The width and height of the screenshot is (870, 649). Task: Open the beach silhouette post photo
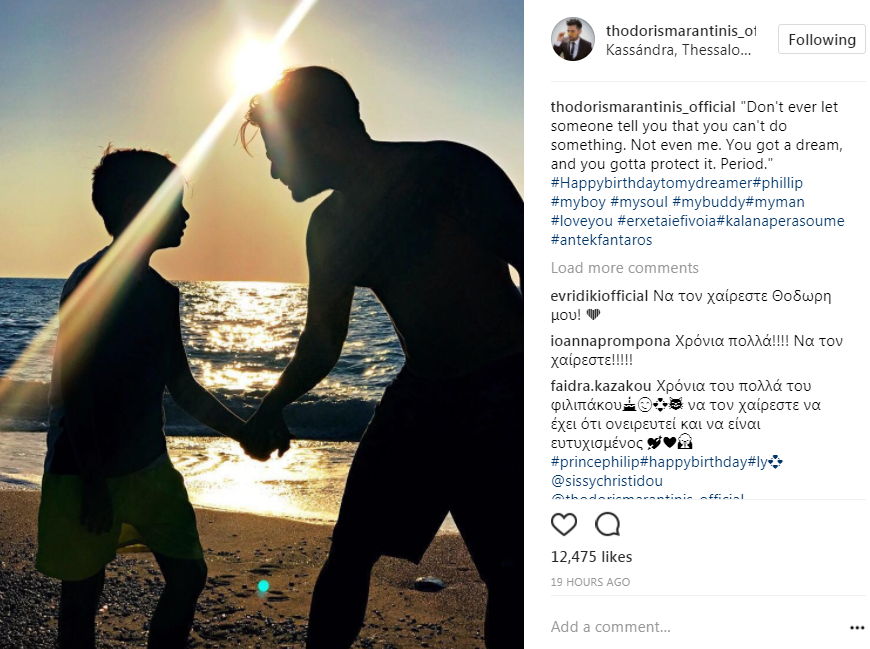[x=262, y=324]
